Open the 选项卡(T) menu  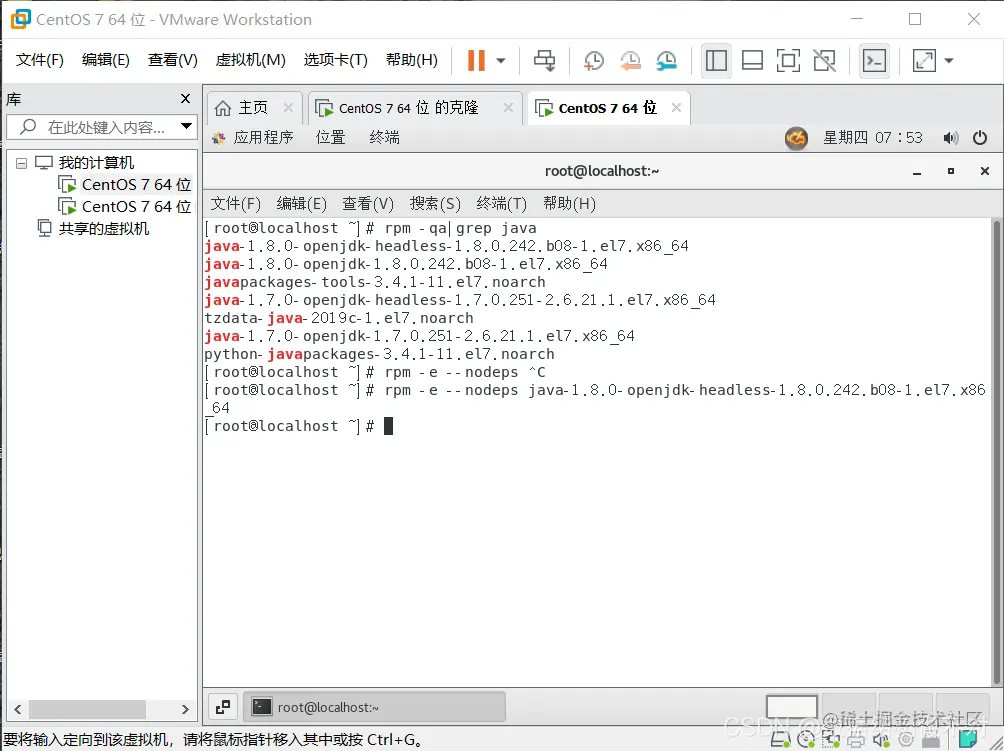tap(336, 60)
